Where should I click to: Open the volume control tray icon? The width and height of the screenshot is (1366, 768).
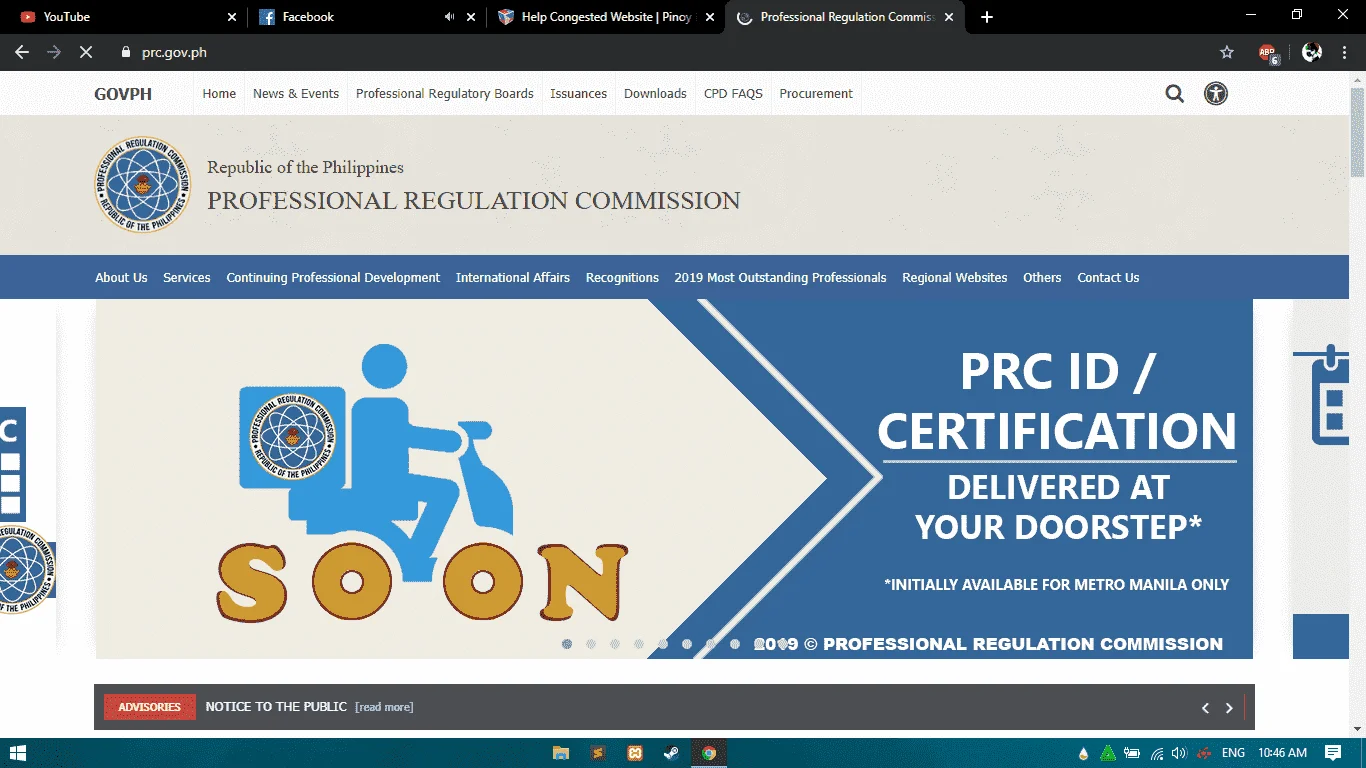(x=1180, y=753)
